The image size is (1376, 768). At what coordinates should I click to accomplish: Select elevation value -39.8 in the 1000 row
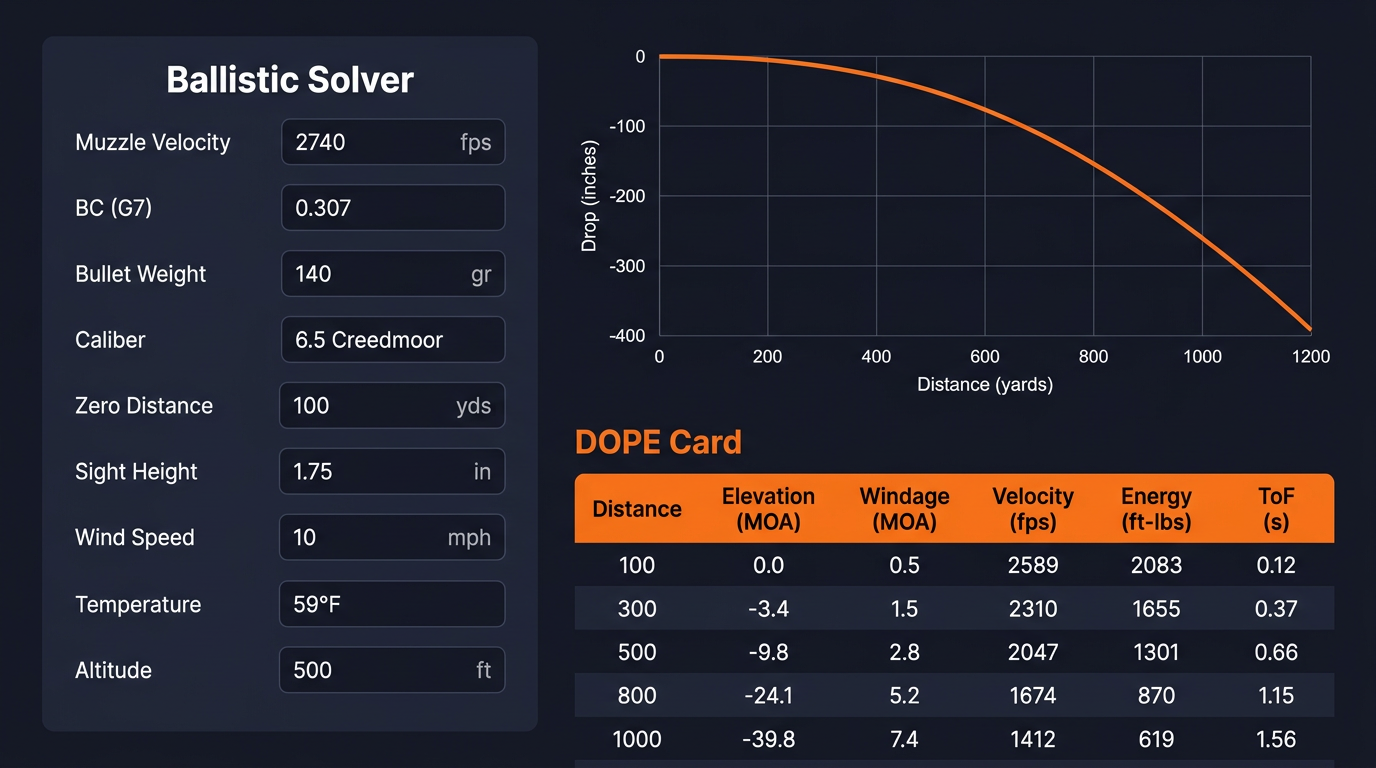(x=768, y=740)
